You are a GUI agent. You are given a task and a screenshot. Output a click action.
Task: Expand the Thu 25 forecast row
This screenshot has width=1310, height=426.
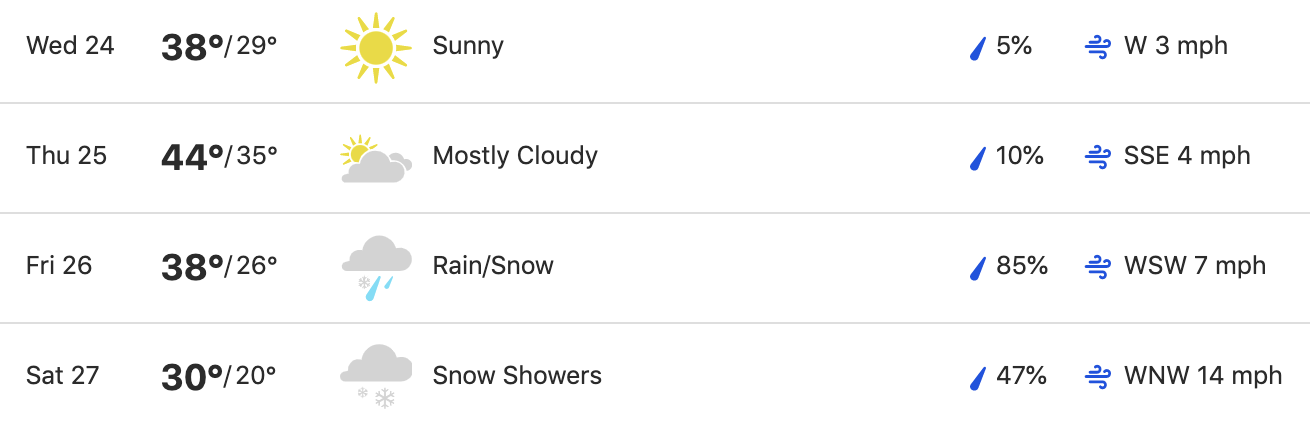pyautogui.click(x=655, y=158)
